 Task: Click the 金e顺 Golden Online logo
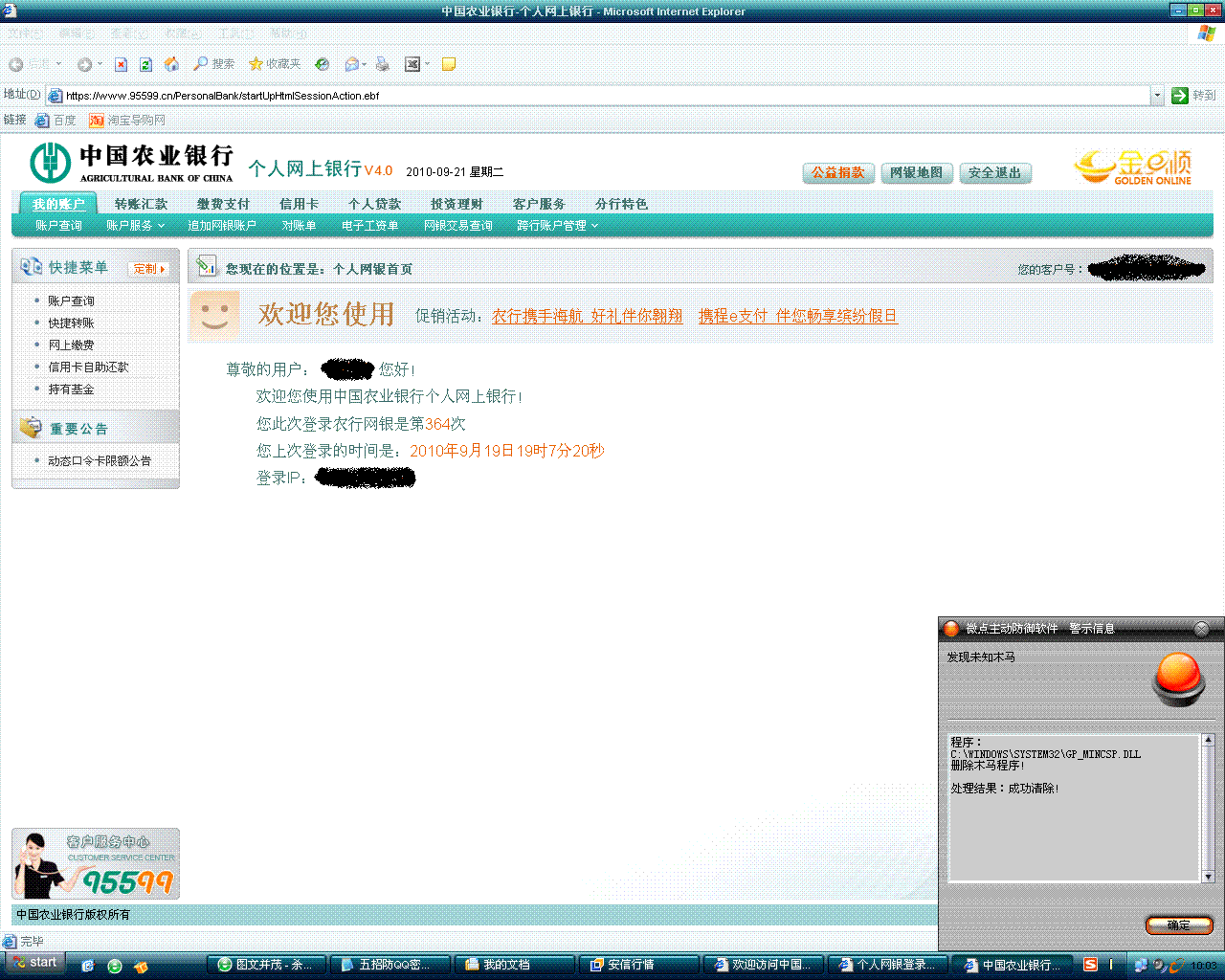coord(1134,167)
